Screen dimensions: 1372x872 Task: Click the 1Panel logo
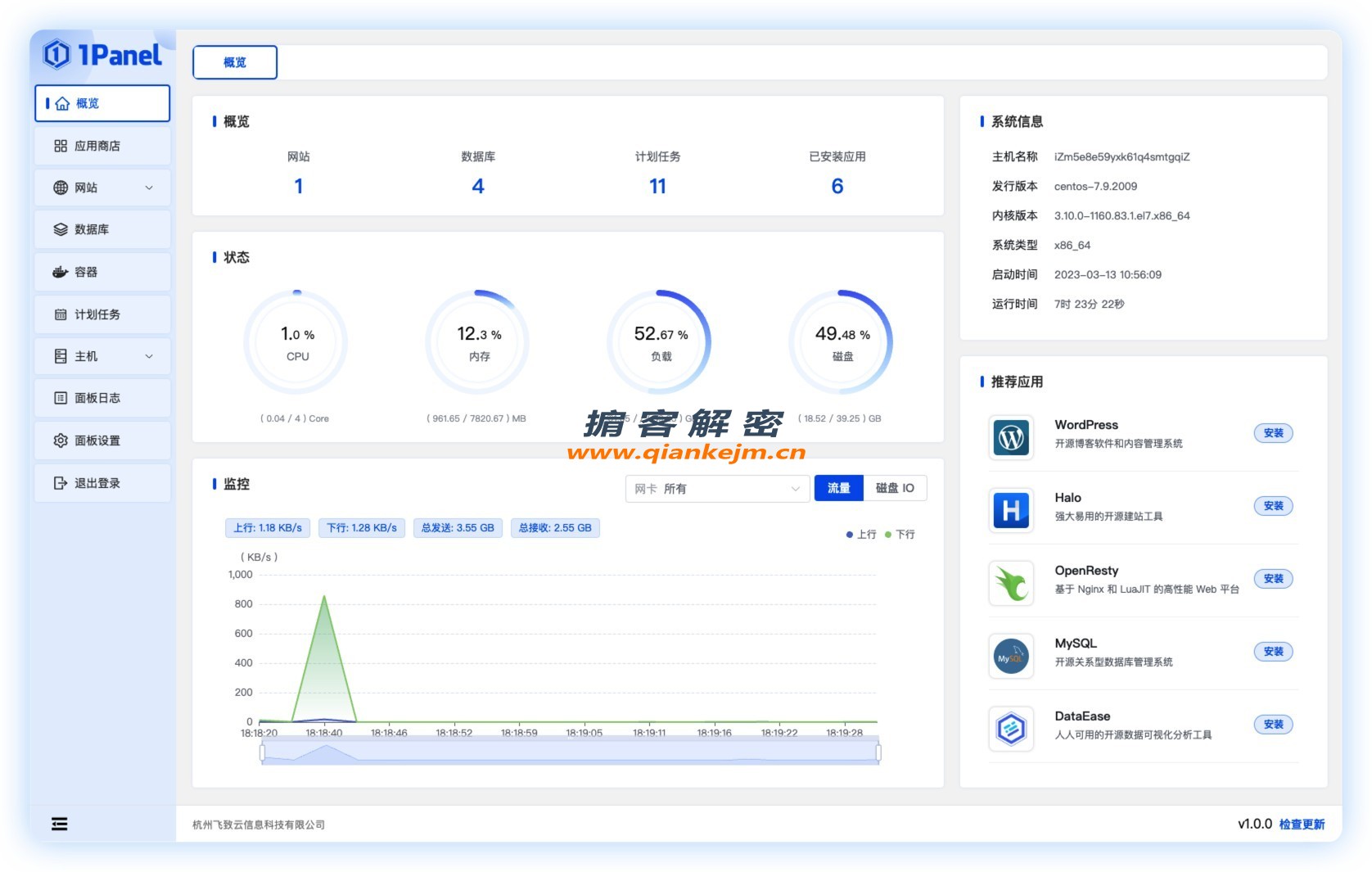point(102,55)
